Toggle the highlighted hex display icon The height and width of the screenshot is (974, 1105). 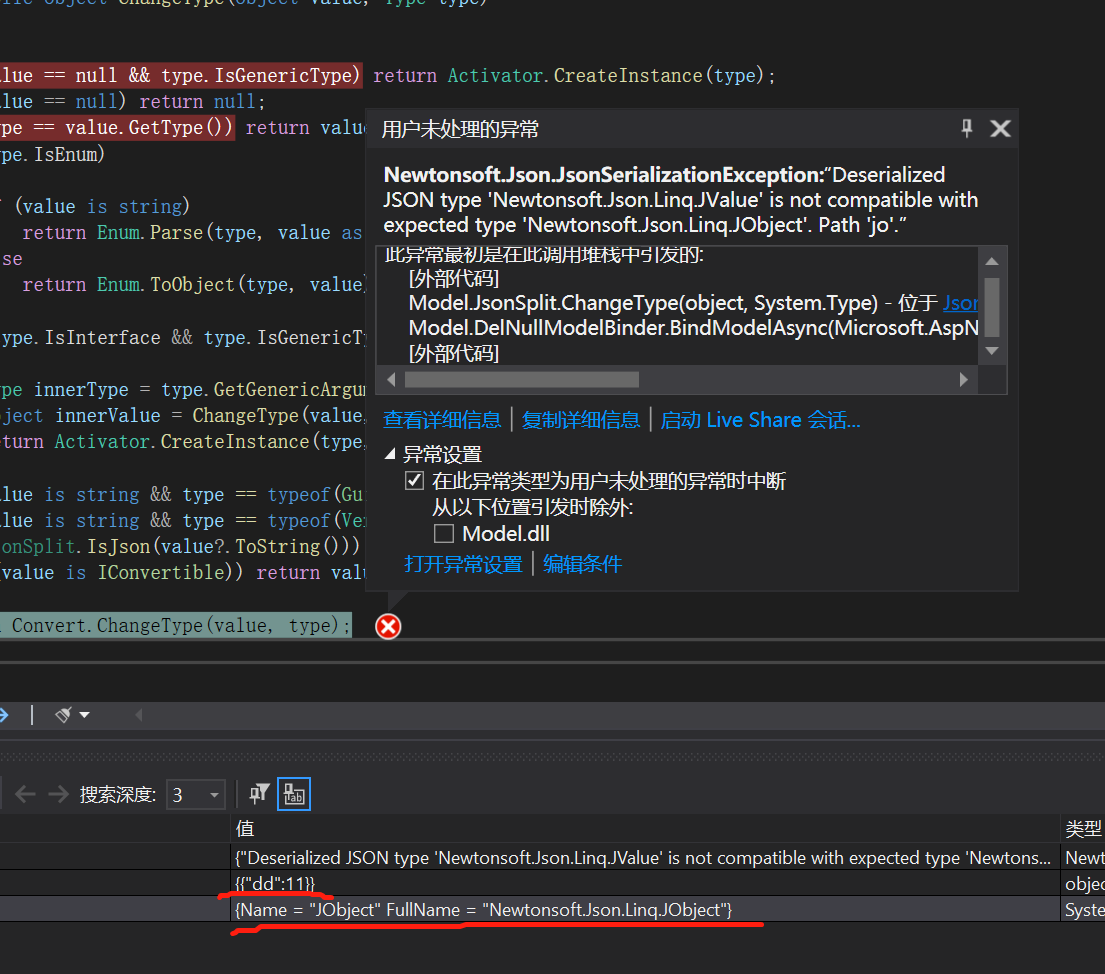tap(294, 794)
